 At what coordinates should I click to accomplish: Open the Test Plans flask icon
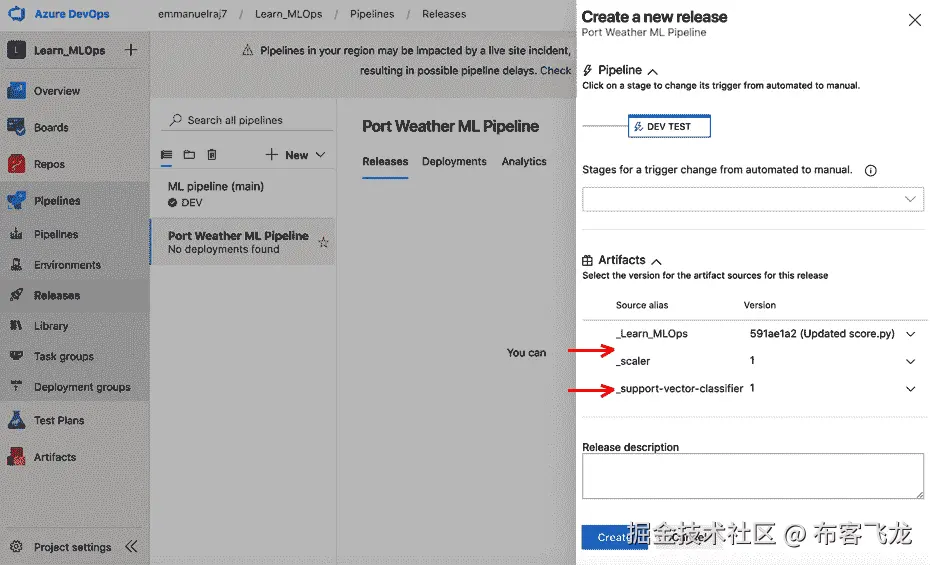(x=17, y=420)
